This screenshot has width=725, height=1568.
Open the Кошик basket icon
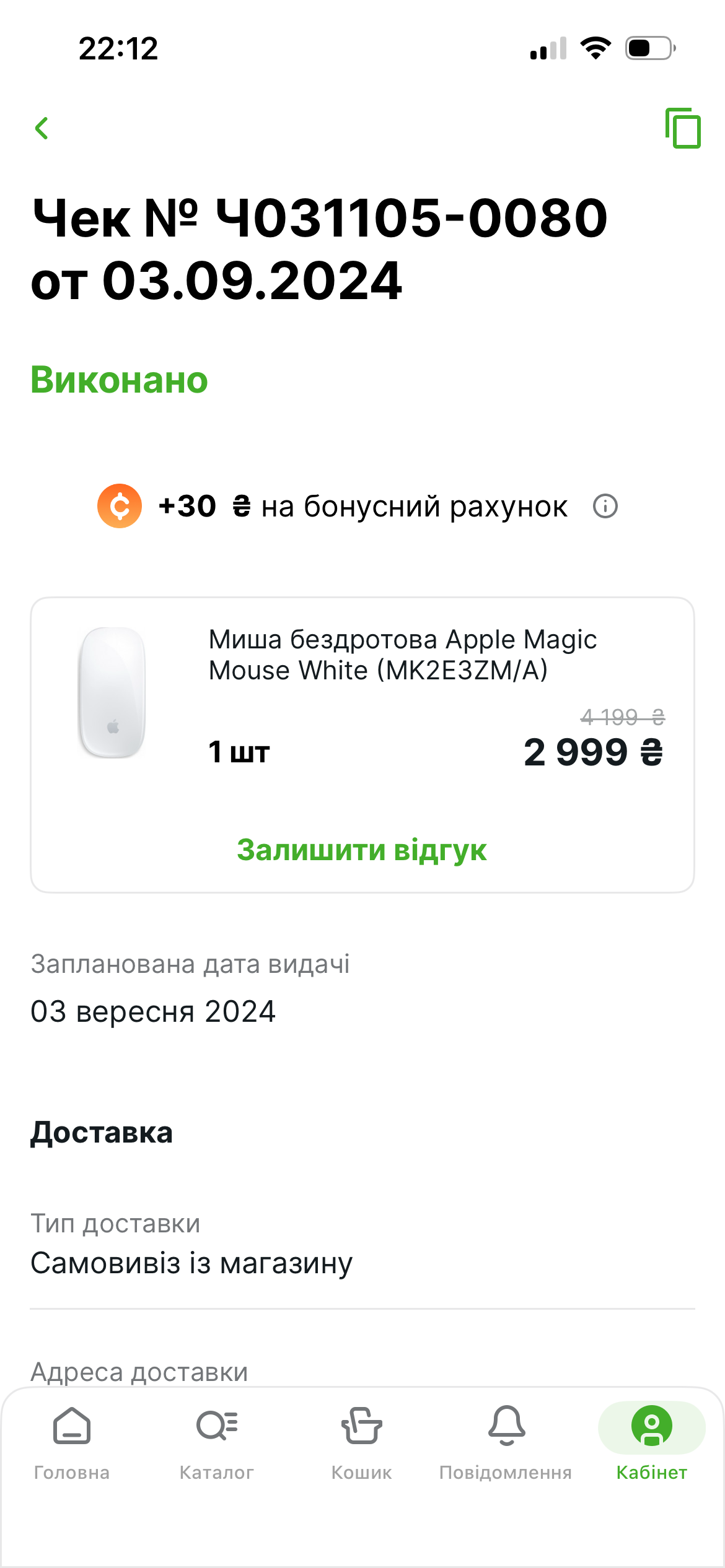click(x=362, y=1425)
